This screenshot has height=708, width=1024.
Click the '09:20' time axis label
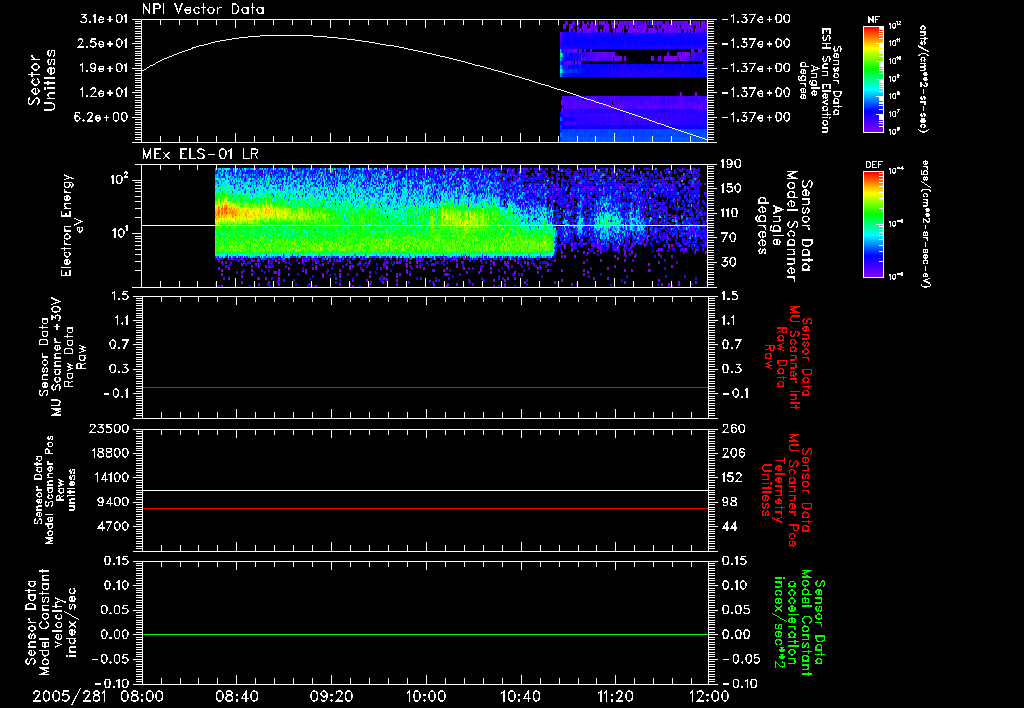(331, 697)
